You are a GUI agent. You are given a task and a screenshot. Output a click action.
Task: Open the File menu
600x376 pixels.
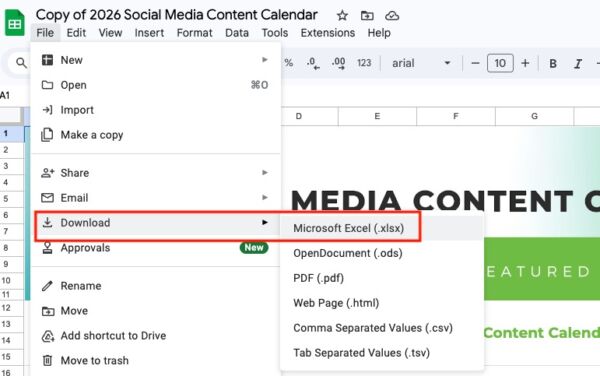tap(45, 33)
